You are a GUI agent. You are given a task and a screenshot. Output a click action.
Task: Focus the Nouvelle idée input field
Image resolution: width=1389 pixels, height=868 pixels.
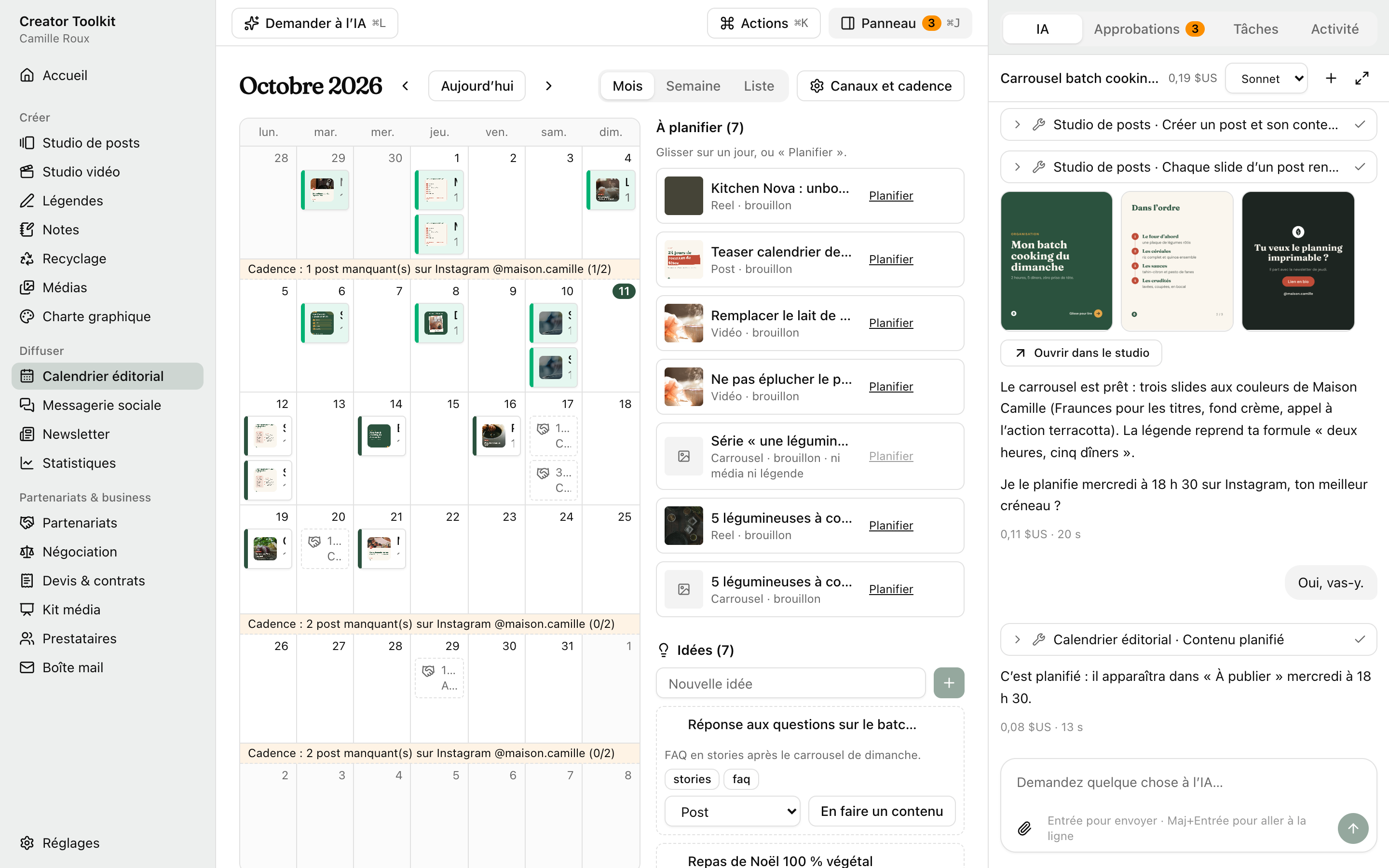(791, 683)
